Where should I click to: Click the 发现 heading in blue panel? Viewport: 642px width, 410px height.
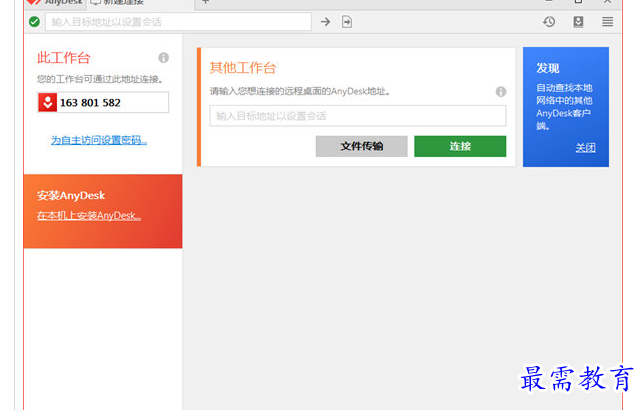[548, 68]
